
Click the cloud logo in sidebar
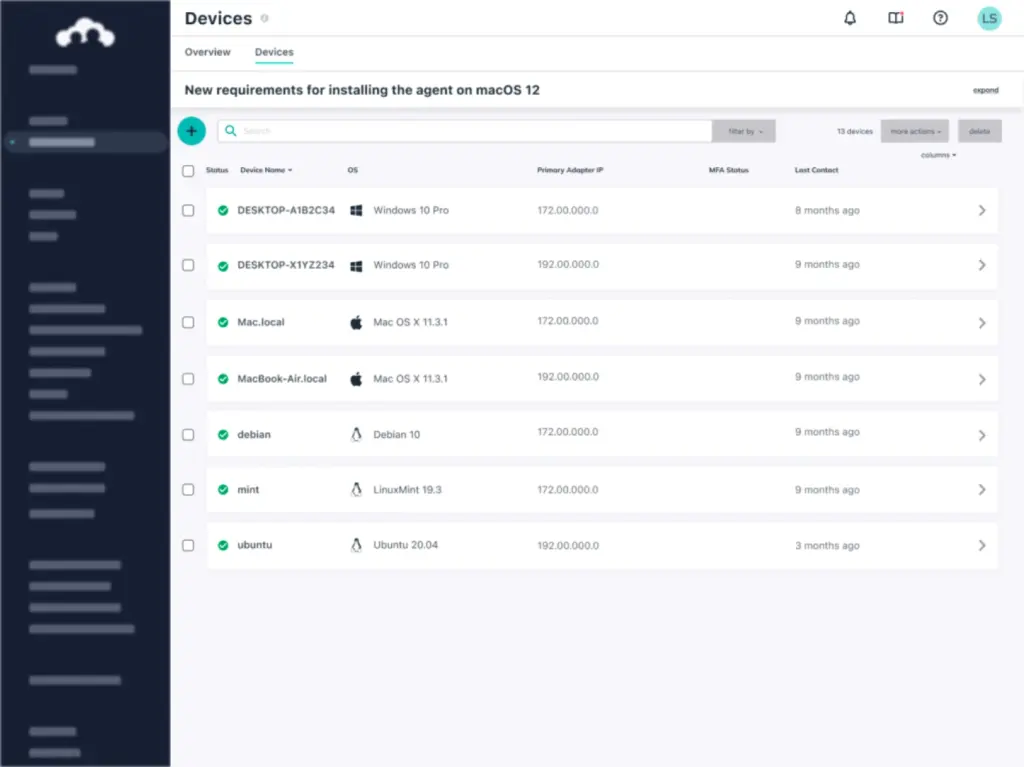85,35
